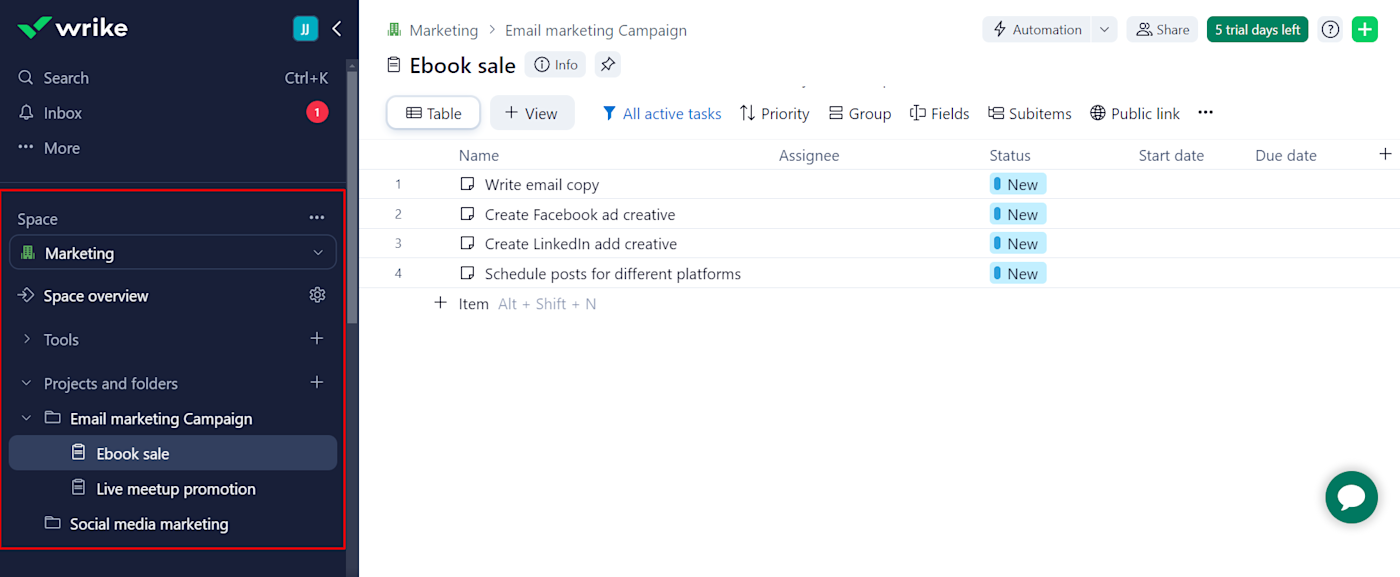The height and width of the screenshot is (577, 1400).
Task: Click the Info button
Action: (x=556, y=65)
